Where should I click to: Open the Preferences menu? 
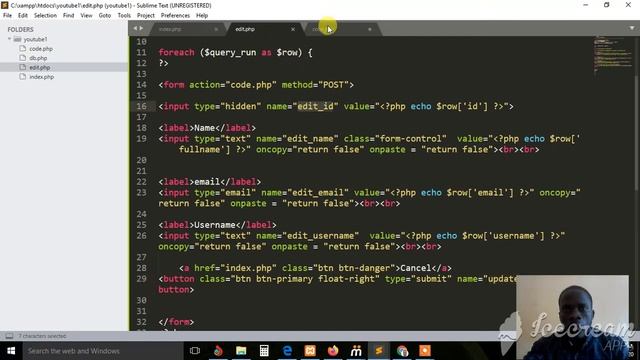[x=175, y=15]
